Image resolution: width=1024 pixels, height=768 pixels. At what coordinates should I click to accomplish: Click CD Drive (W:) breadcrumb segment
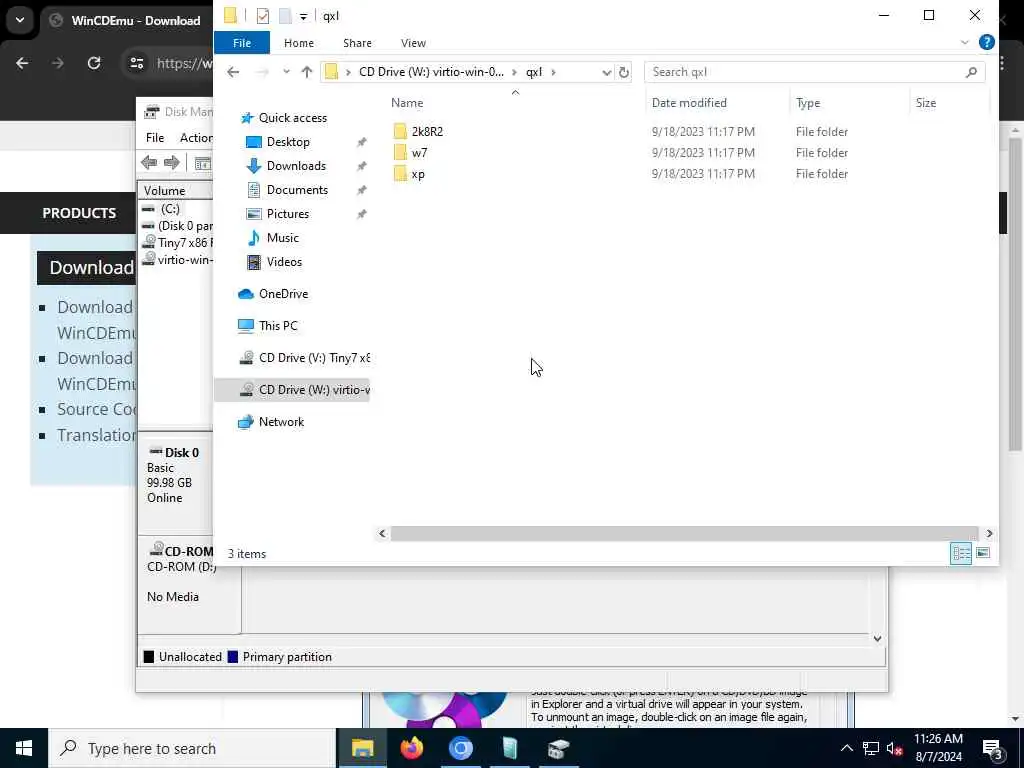[432, 72]
